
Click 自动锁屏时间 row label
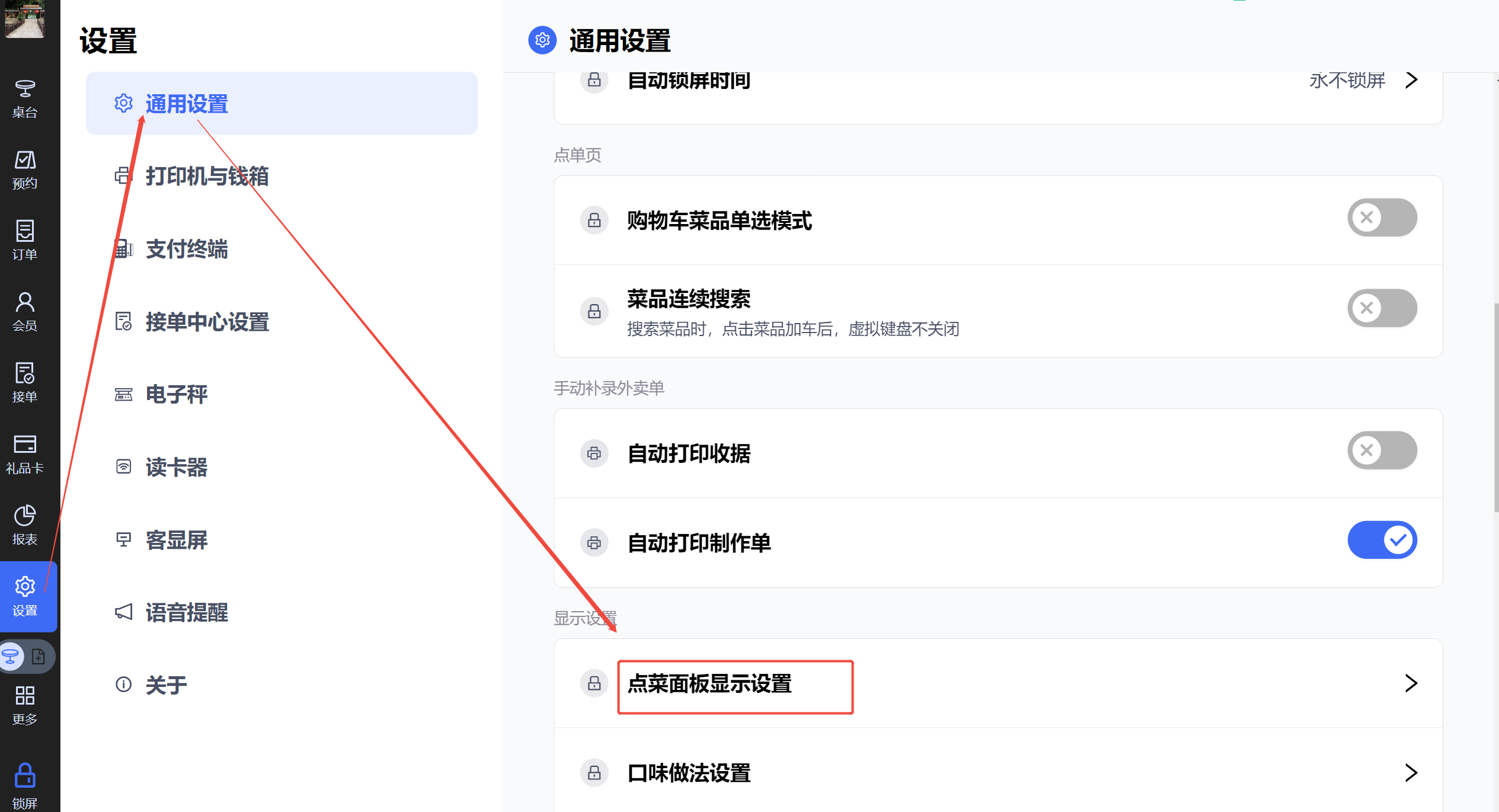[x=689, y=80]
